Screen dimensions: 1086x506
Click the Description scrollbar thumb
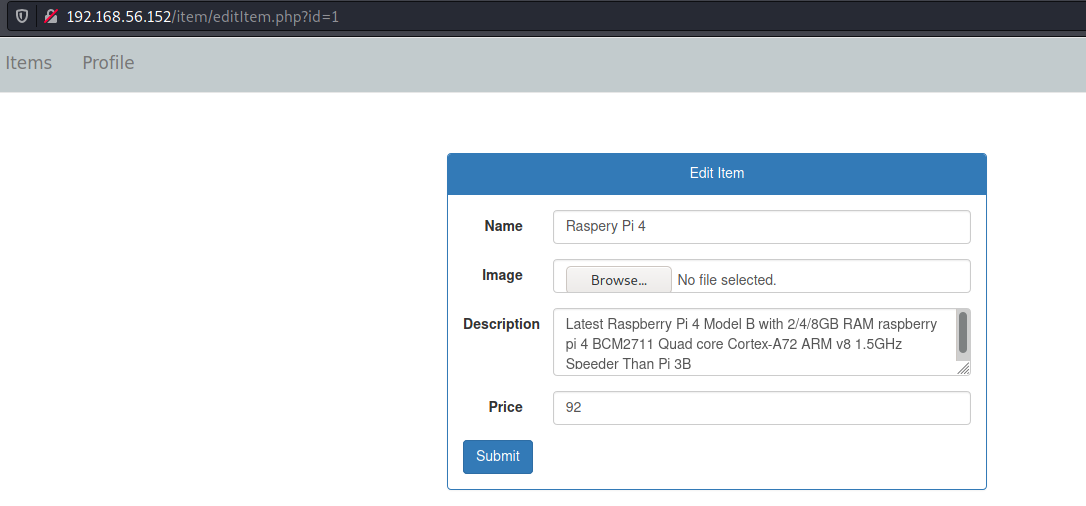pyautogui.click(x=963, y=332)
